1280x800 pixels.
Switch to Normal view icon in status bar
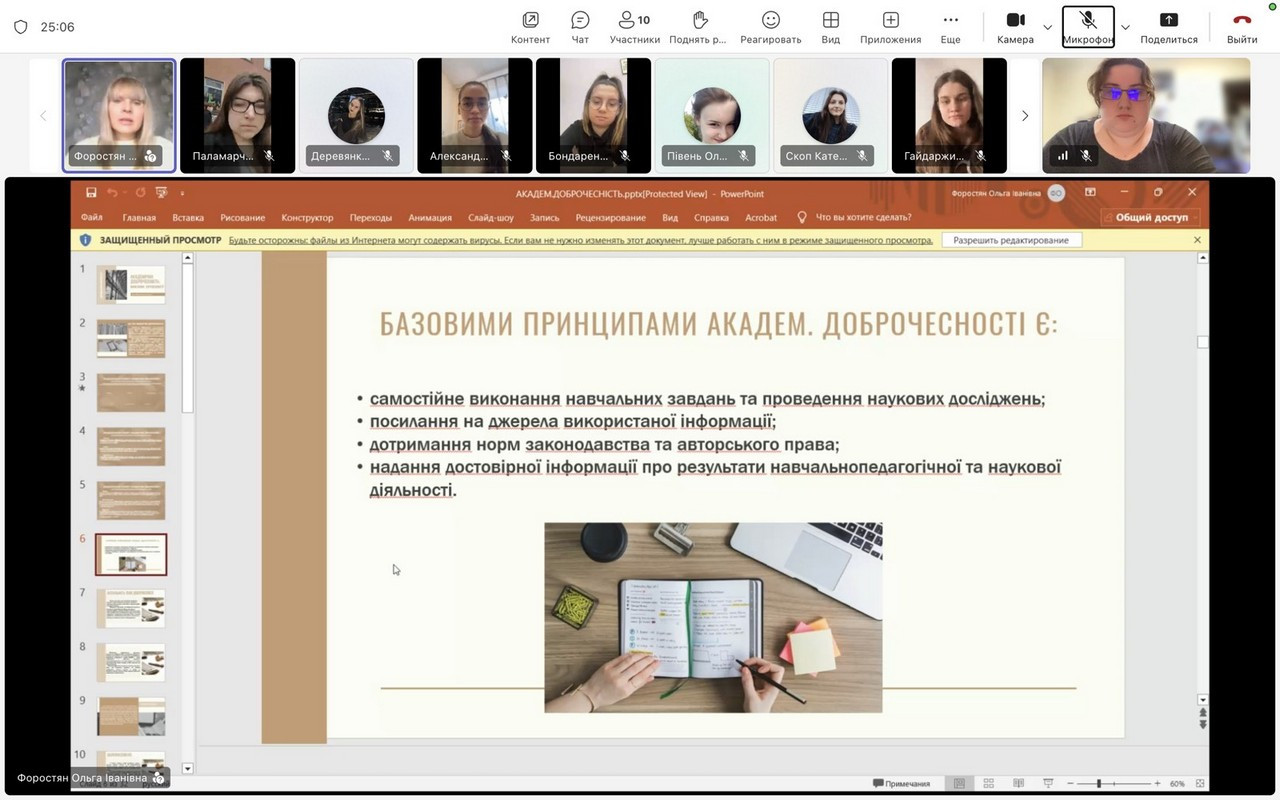(959, 783)
